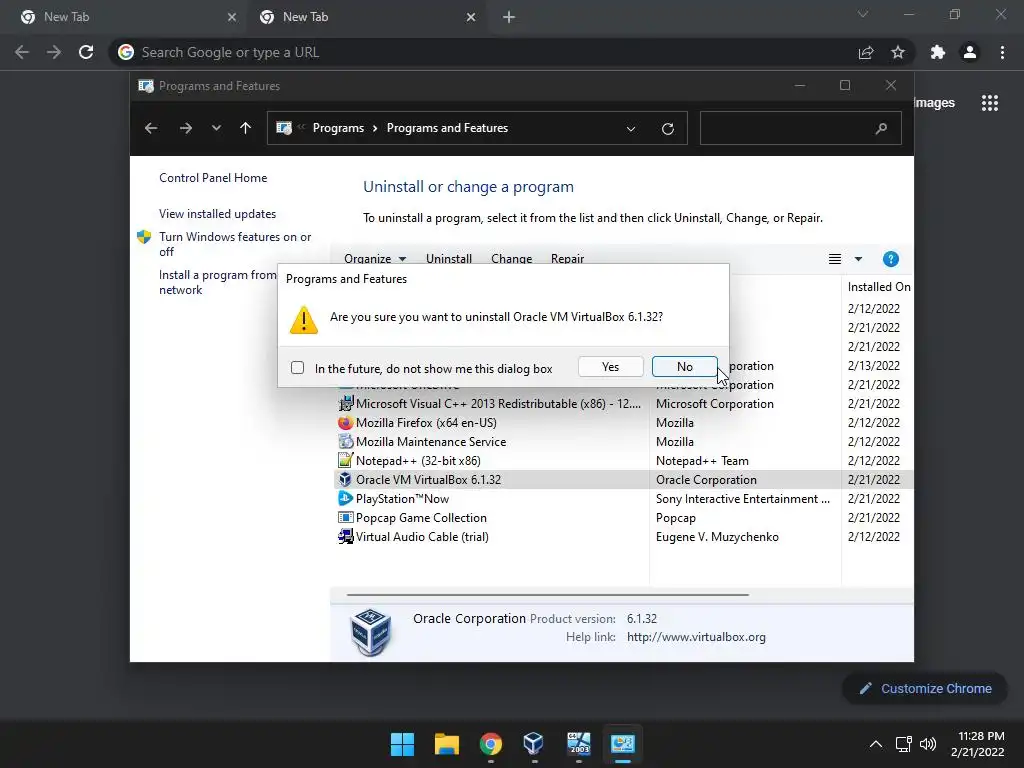Select Mozilla Firefox (x64 en-US) row
Viewport: 1024px width, 768px height.
[624, 423]
